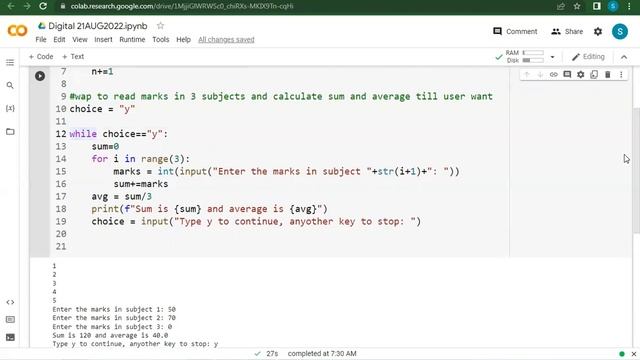640x360 pixels.
Task: Click the 'completed at 7:30 AM' status
Action: coord(322,353)
